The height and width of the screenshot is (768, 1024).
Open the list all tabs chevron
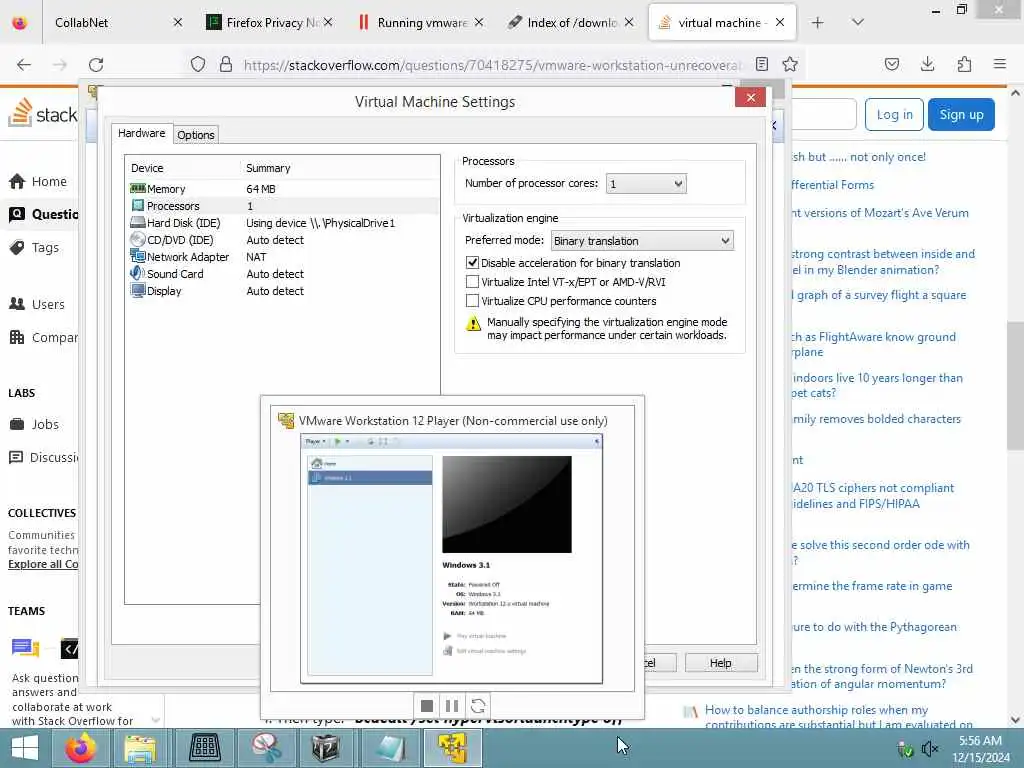(x=857, y=23)
